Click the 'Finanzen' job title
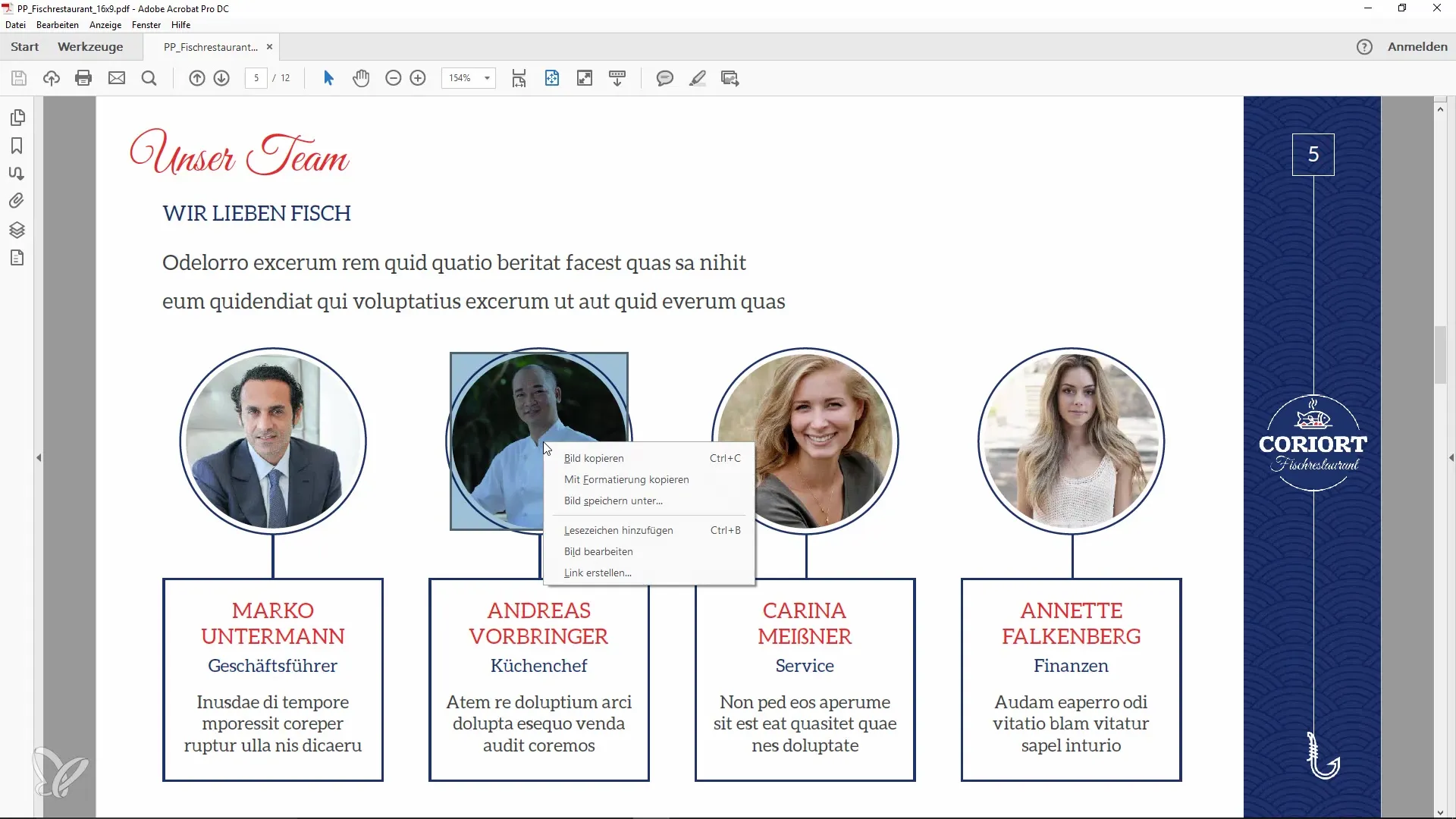Image resolution: width=1456 pixels, height=819 pixels. click(1071, 666)
